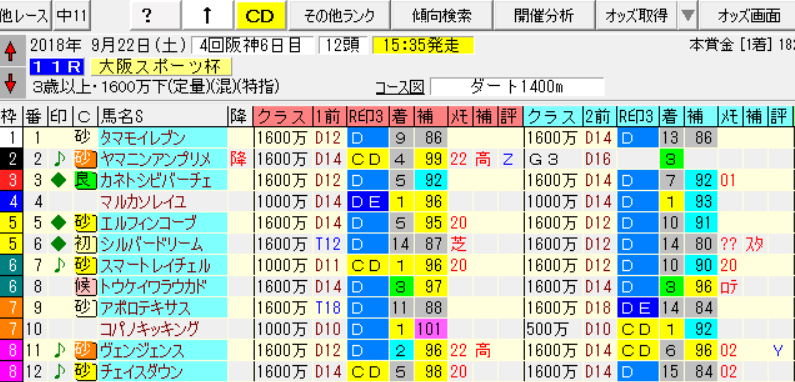
Task: Click the red up arrow for previous race
Action: point(11,52)
